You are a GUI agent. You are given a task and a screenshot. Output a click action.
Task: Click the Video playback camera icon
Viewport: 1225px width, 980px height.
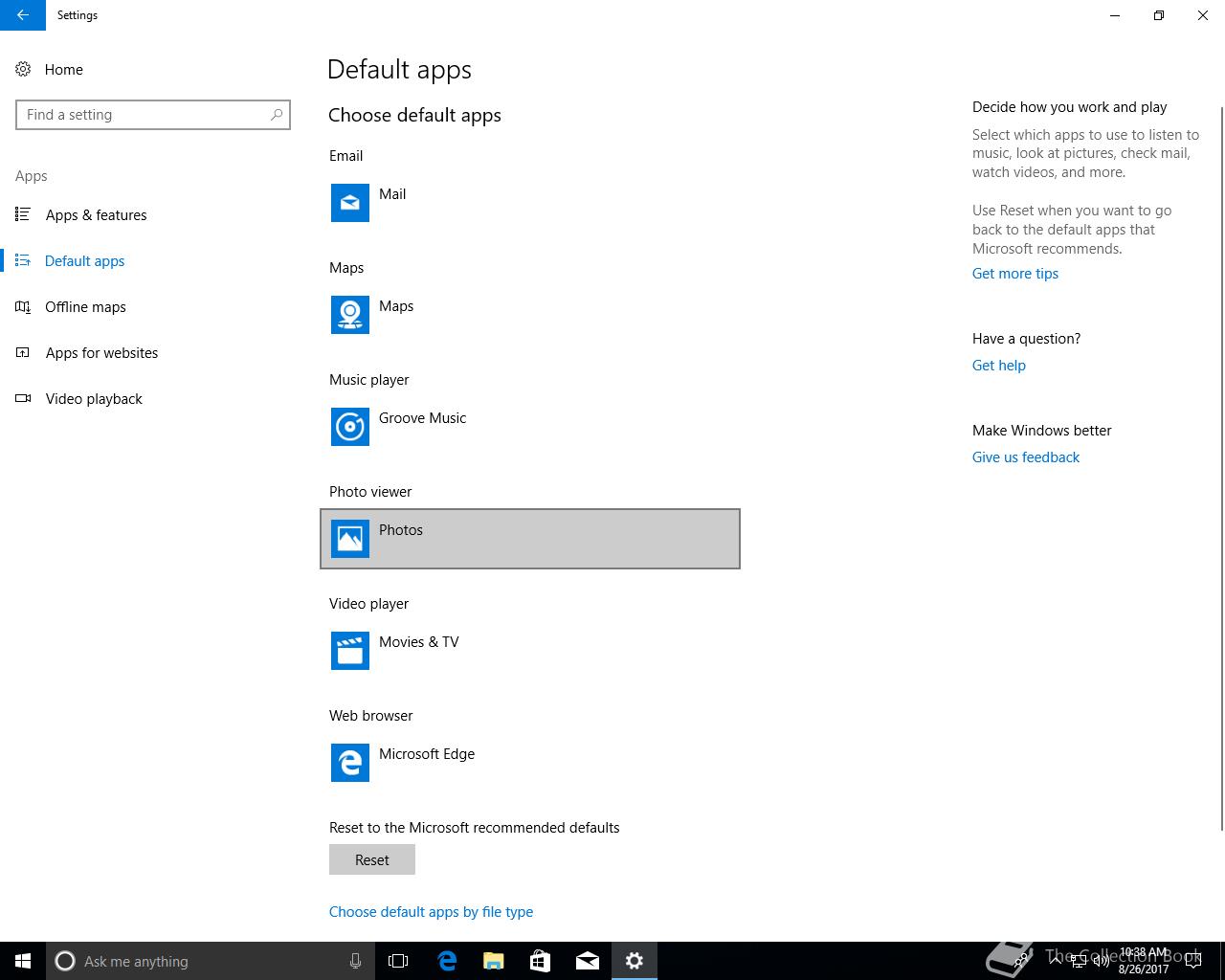click(23, 399)
